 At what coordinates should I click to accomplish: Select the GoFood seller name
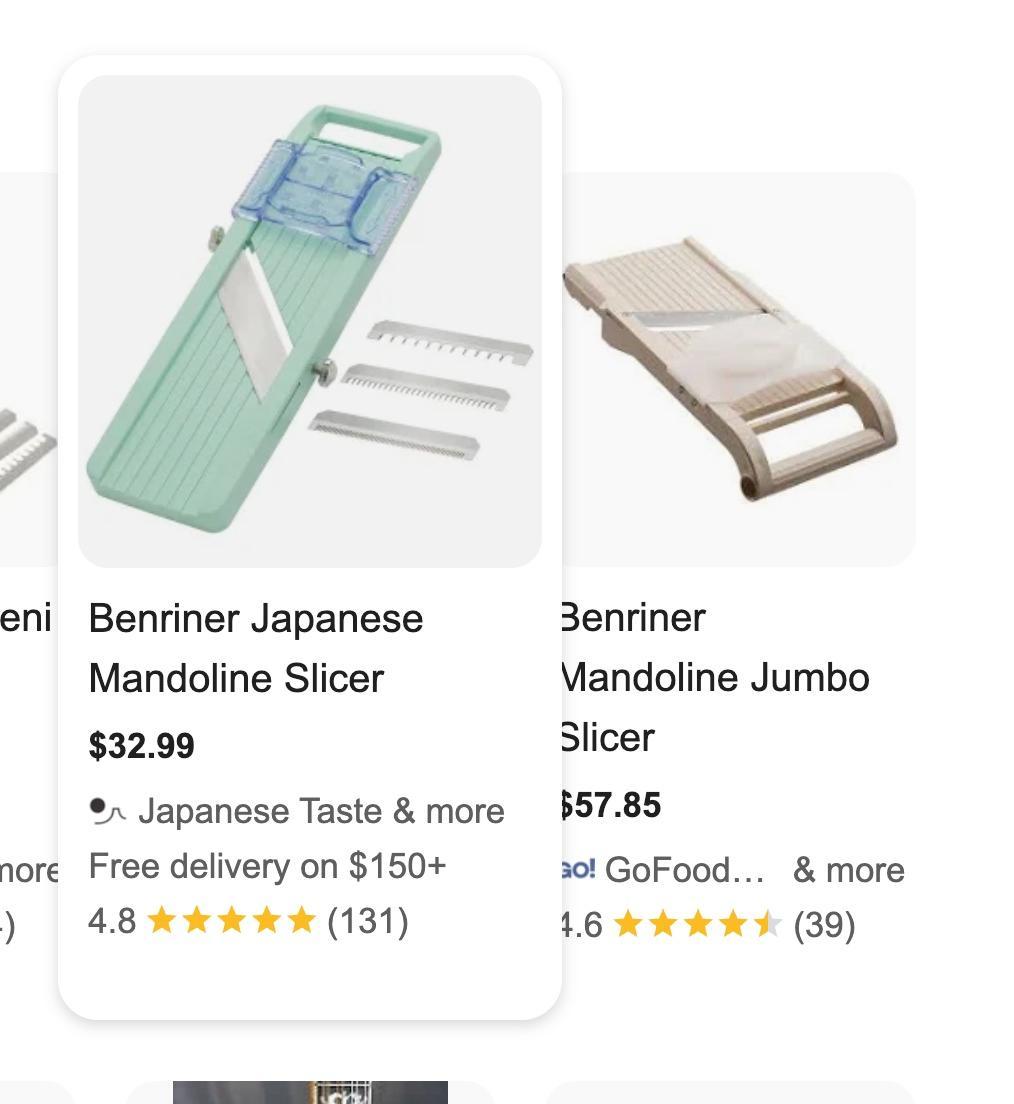pos(684,870)
